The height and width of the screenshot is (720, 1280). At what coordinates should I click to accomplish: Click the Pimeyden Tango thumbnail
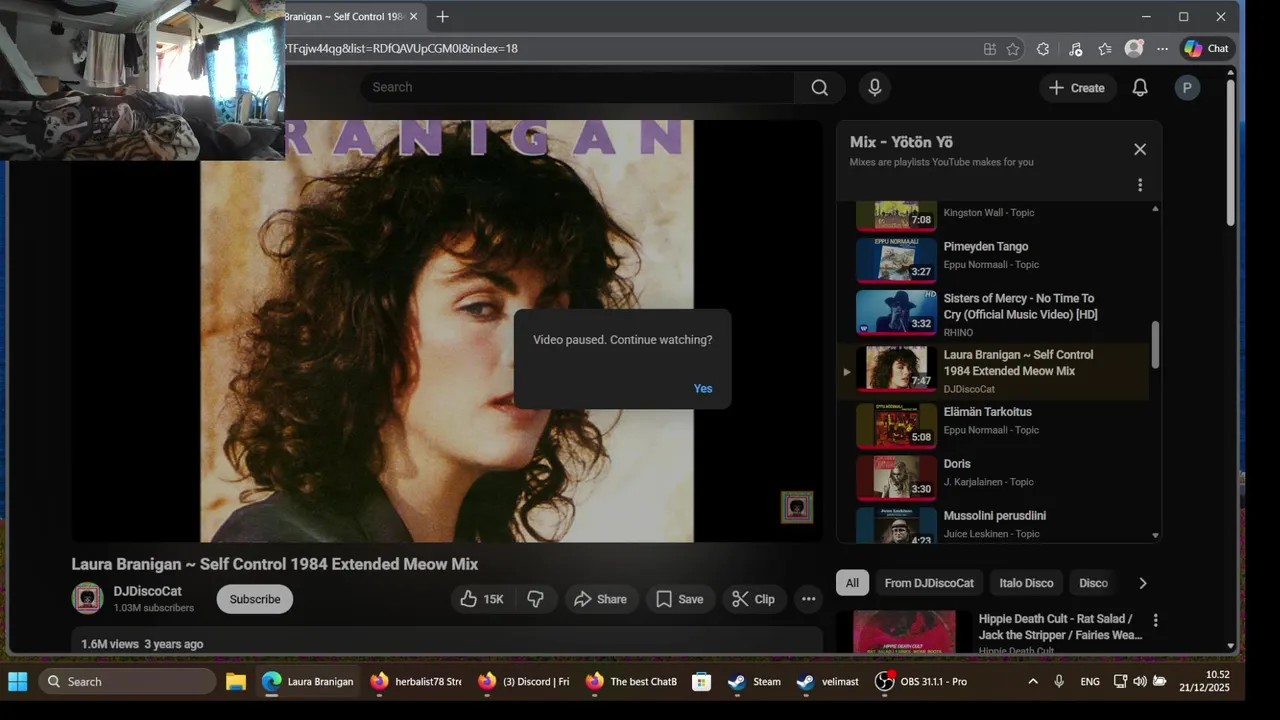[x=896, y=260]
